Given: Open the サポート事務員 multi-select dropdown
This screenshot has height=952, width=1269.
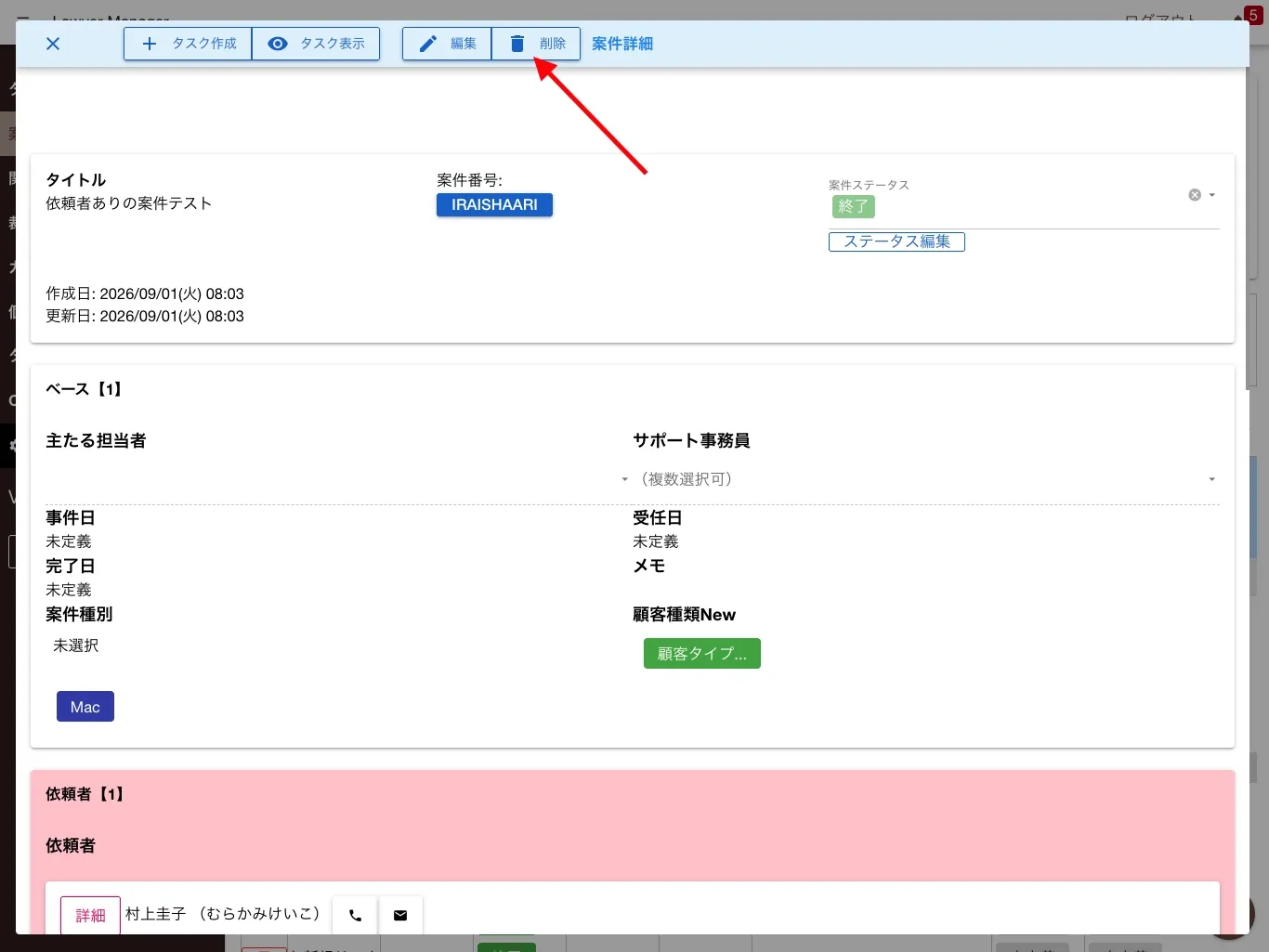Looking at the screenshot, I should (x=926, y=479).
